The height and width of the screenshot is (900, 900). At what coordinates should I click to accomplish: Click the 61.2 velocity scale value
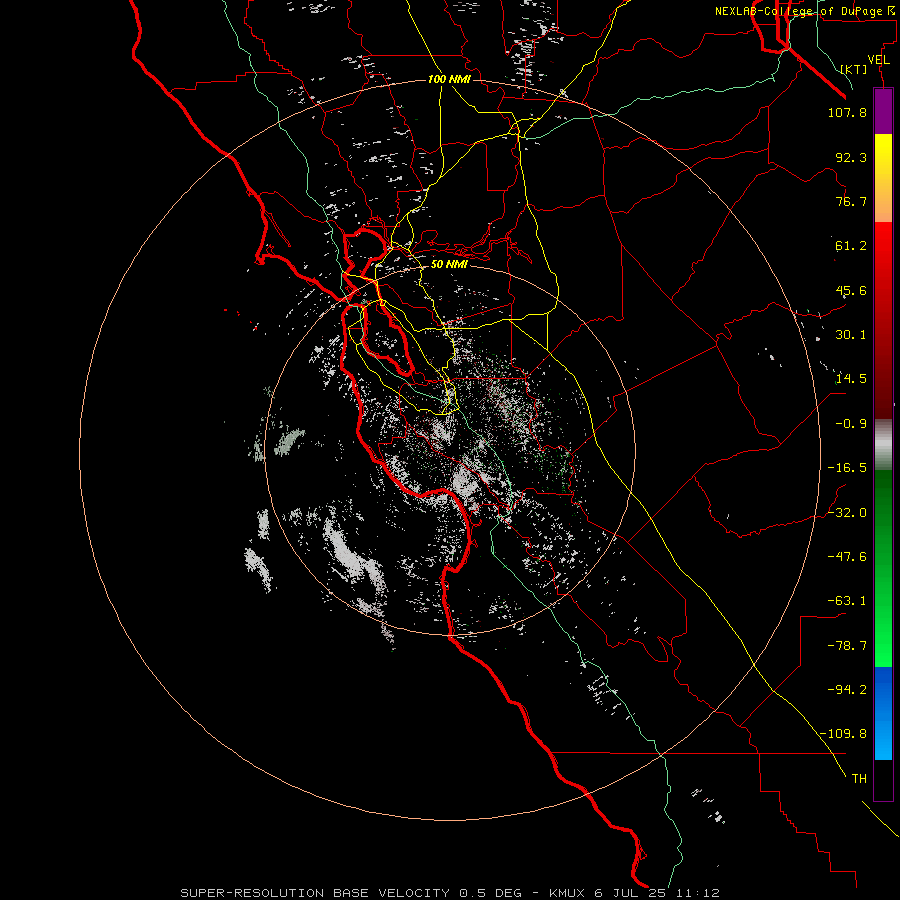click(x=851, y=246)
